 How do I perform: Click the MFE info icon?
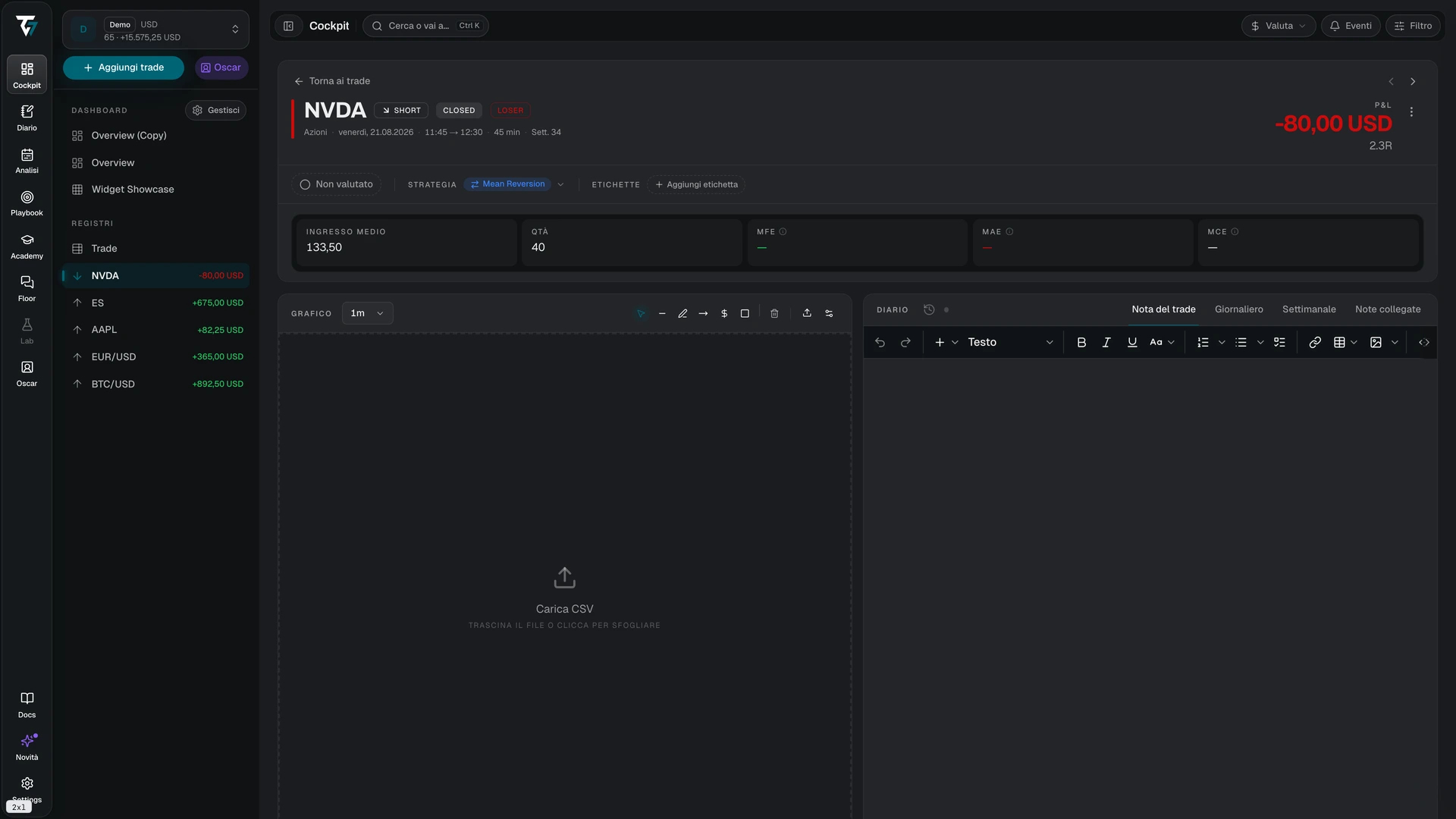tap(783, 232)
